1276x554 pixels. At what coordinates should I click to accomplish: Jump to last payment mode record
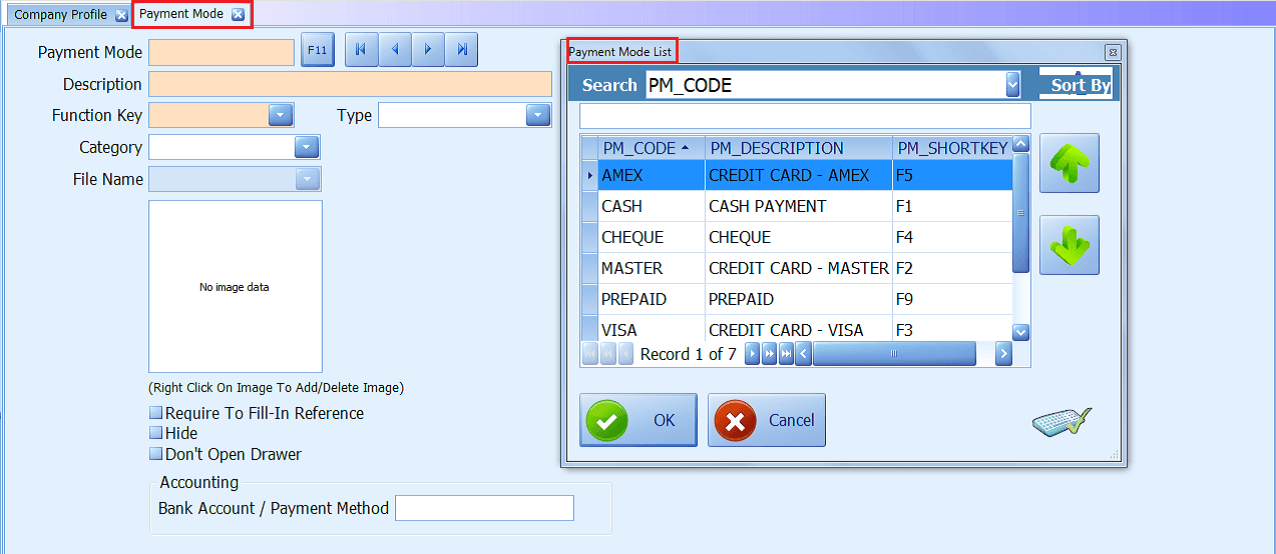coord(461,49)
